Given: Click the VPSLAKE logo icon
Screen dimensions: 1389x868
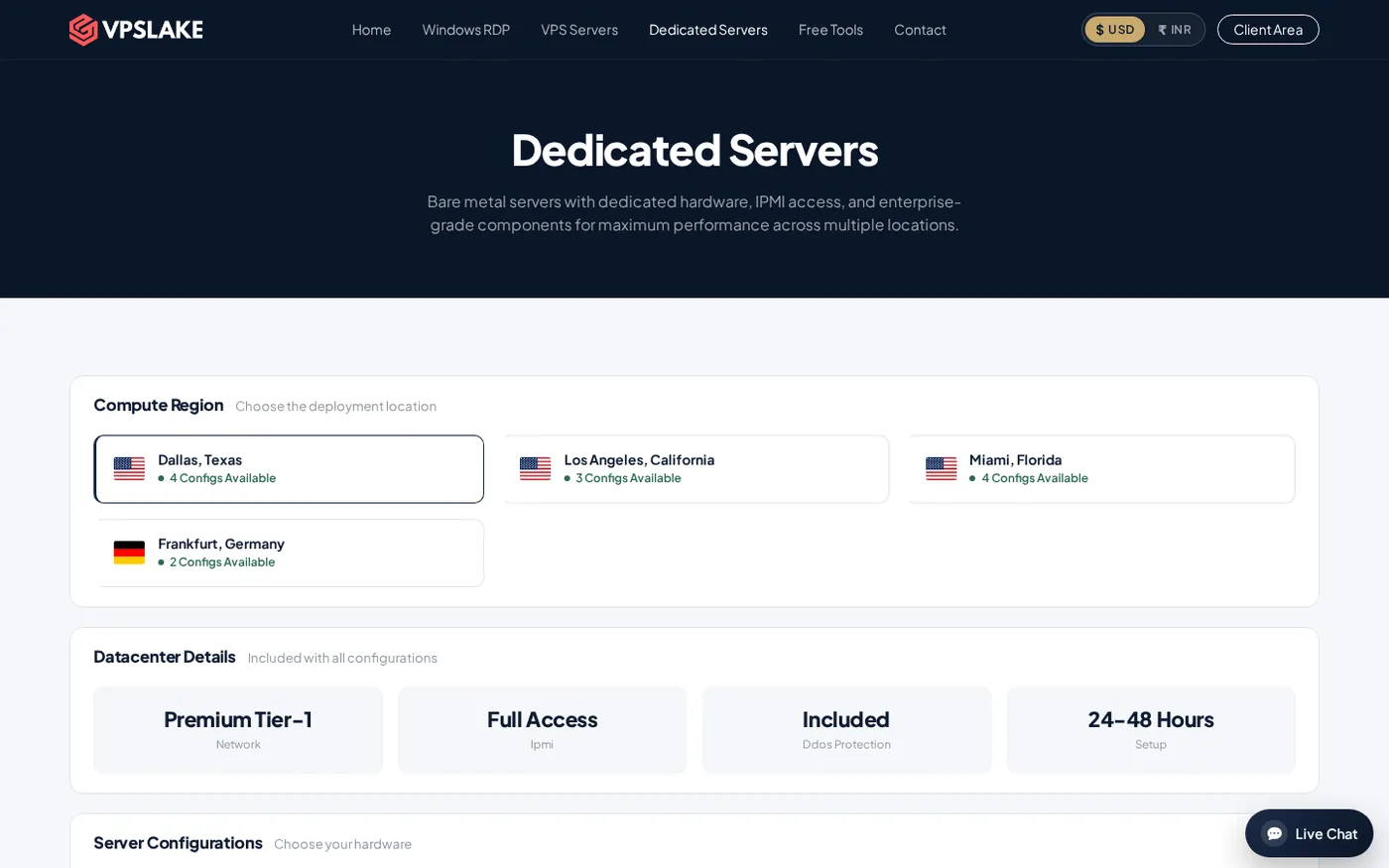Looking at the screenshot, I should pyautogui.click(x=83, y=30).
